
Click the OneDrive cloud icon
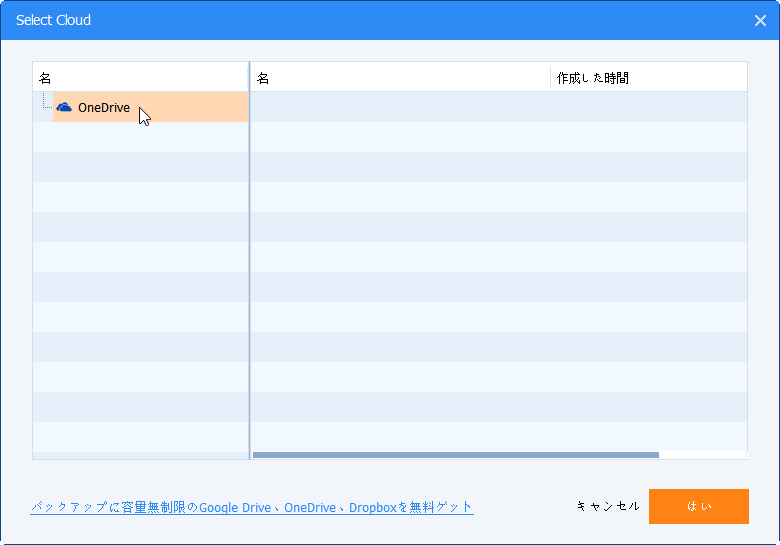[x=64, y=107]
